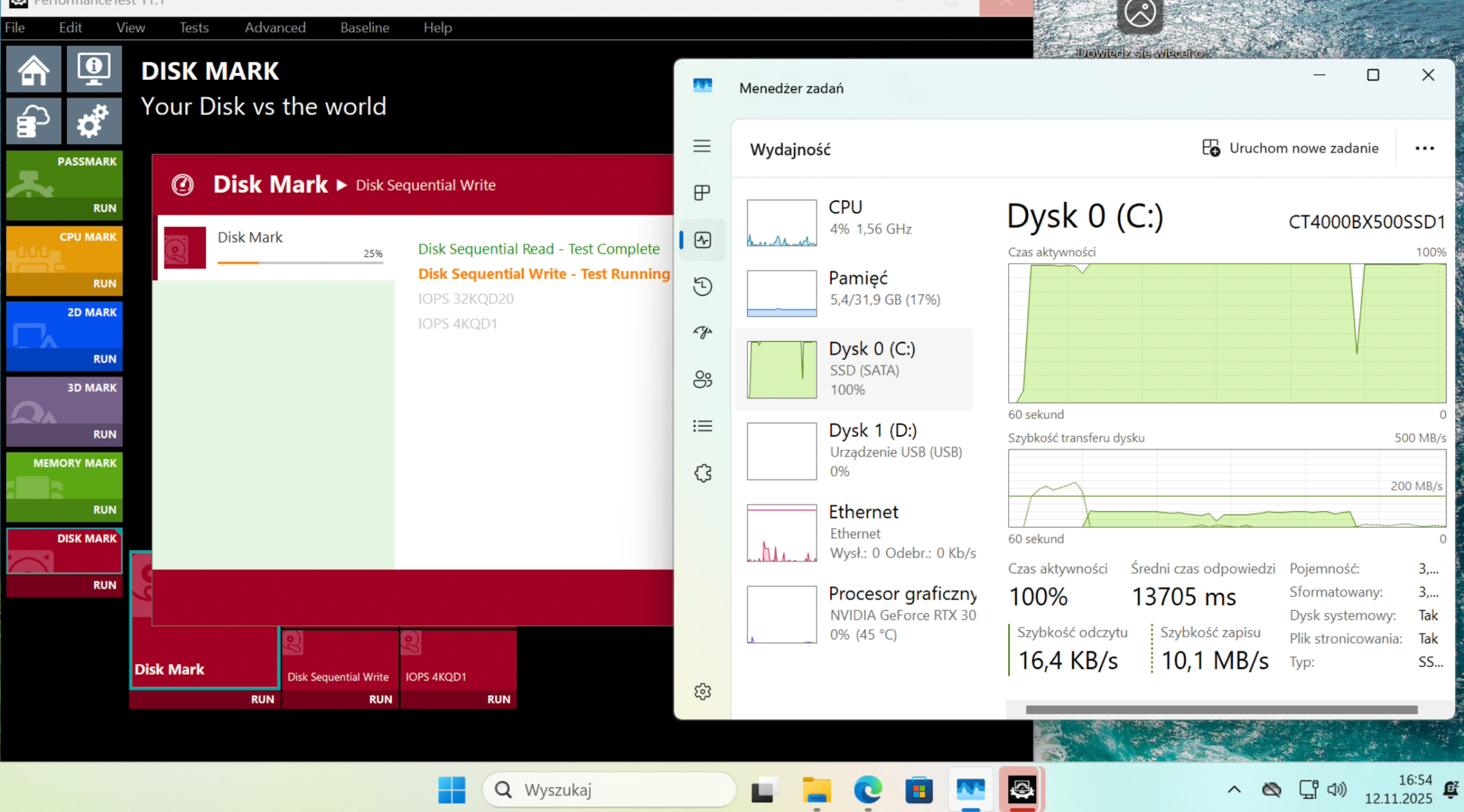Click 'Disk Sequential Read - Test Complete' text
This screenshot has width=1464, height=812.
539,249
